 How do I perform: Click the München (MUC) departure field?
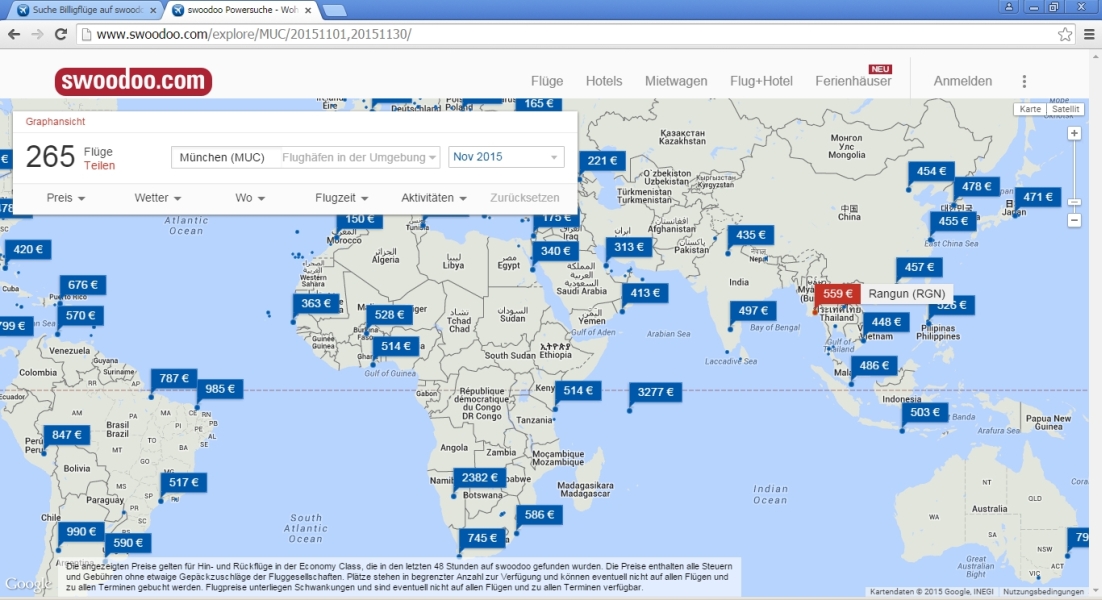223,157
